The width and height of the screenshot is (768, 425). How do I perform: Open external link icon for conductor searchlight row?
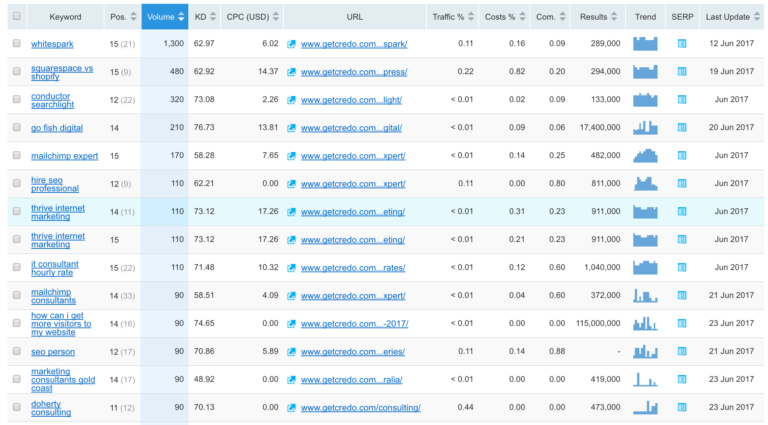(x=291, y=100)
